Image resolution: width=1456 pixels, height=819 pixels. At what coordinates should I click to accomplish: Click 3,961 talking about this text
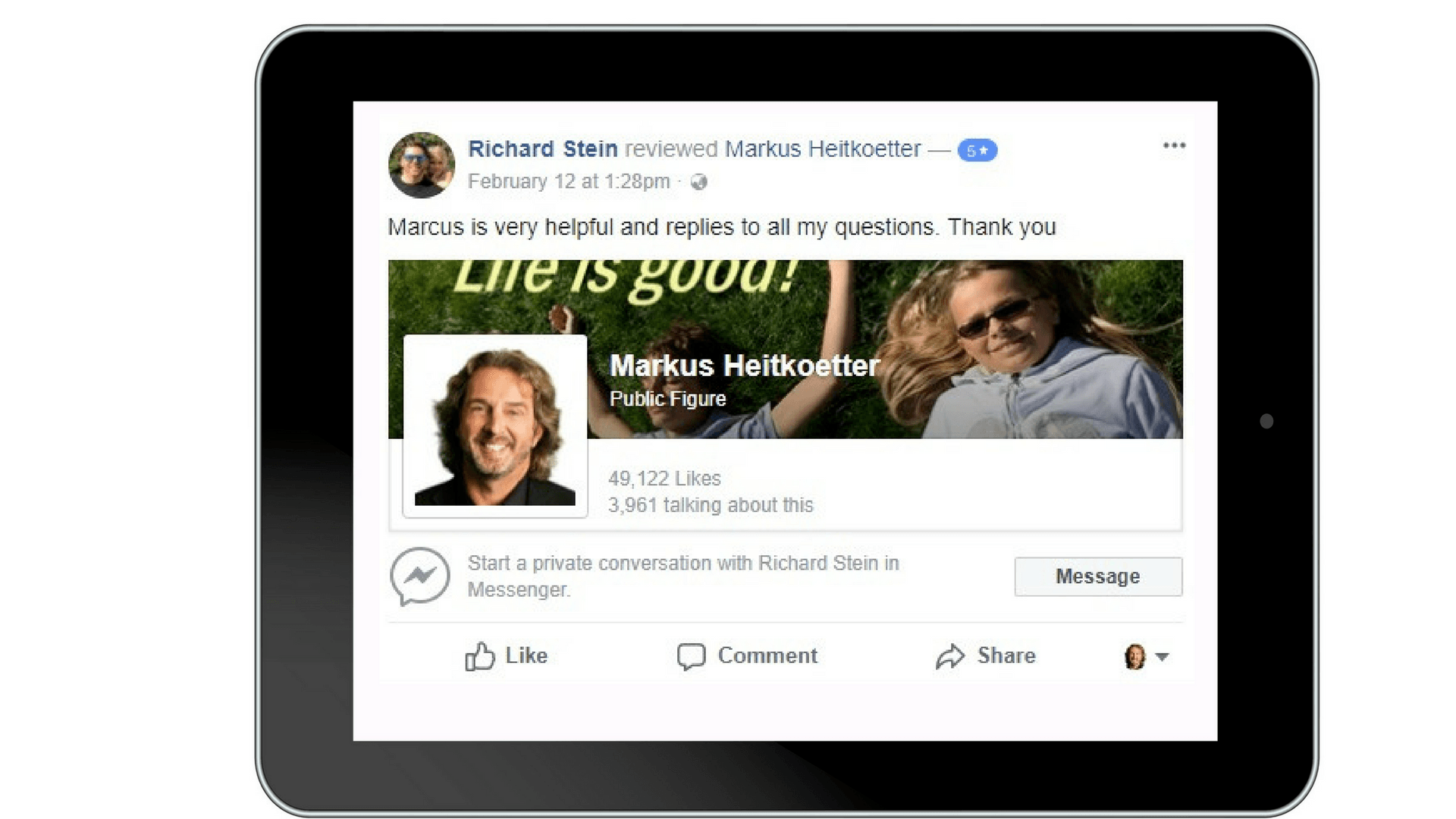[x=711, y=505]
